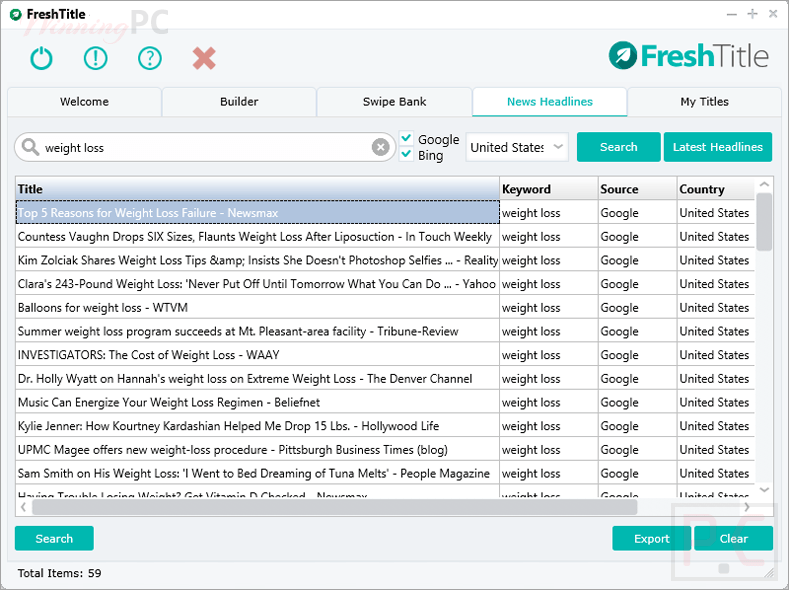789x590 pixels.
Task: Click the bottom-left Search button
Action: click(x=54, y=538)
